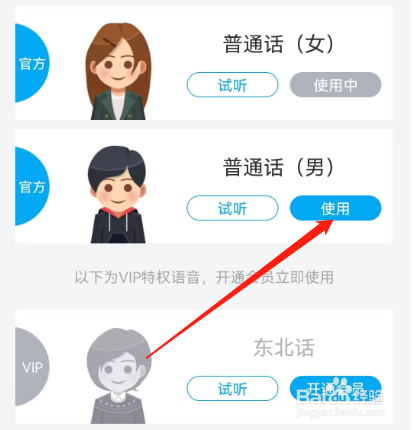Screen dimensions: 413x430
Task: Click the VIP特权语音 notice text
Action: point(204,277)
